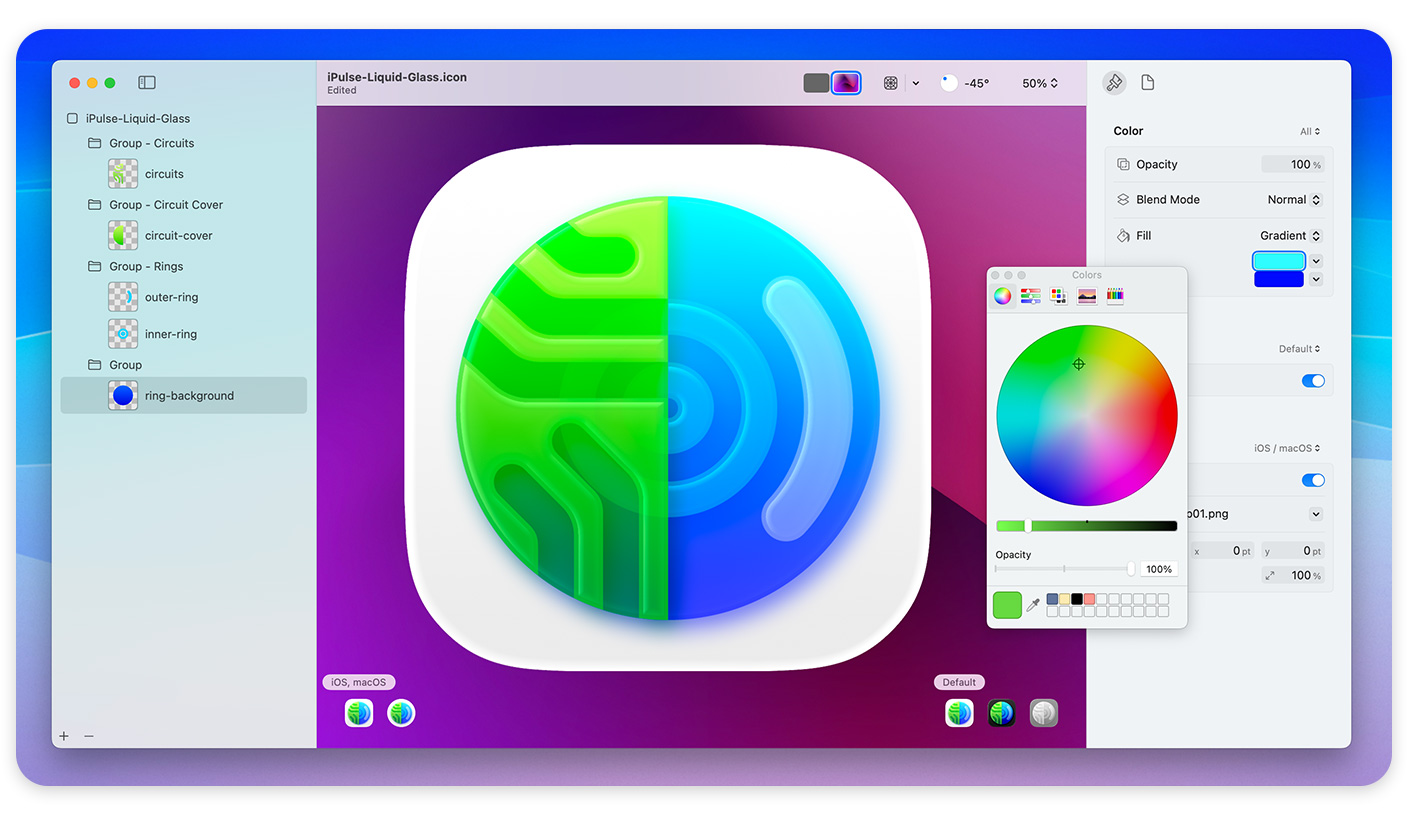Screen dimensions: 1408x820
Task: Select the ring-background layer
Action: tap(184, 396)
